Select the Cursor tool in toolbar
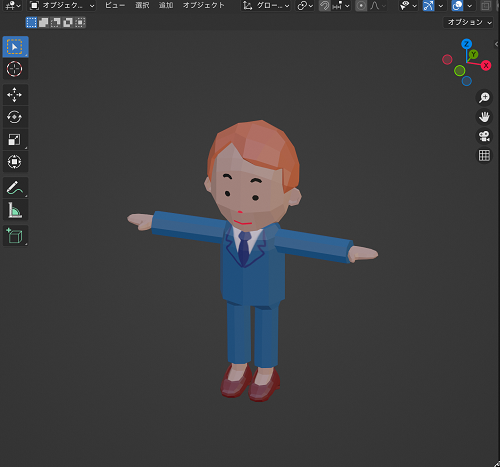 [15, 69]
